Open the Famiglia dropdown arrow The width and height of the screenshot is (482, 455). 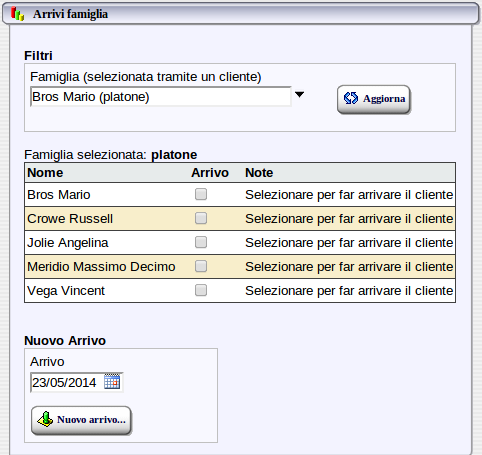tap(299, 95)
